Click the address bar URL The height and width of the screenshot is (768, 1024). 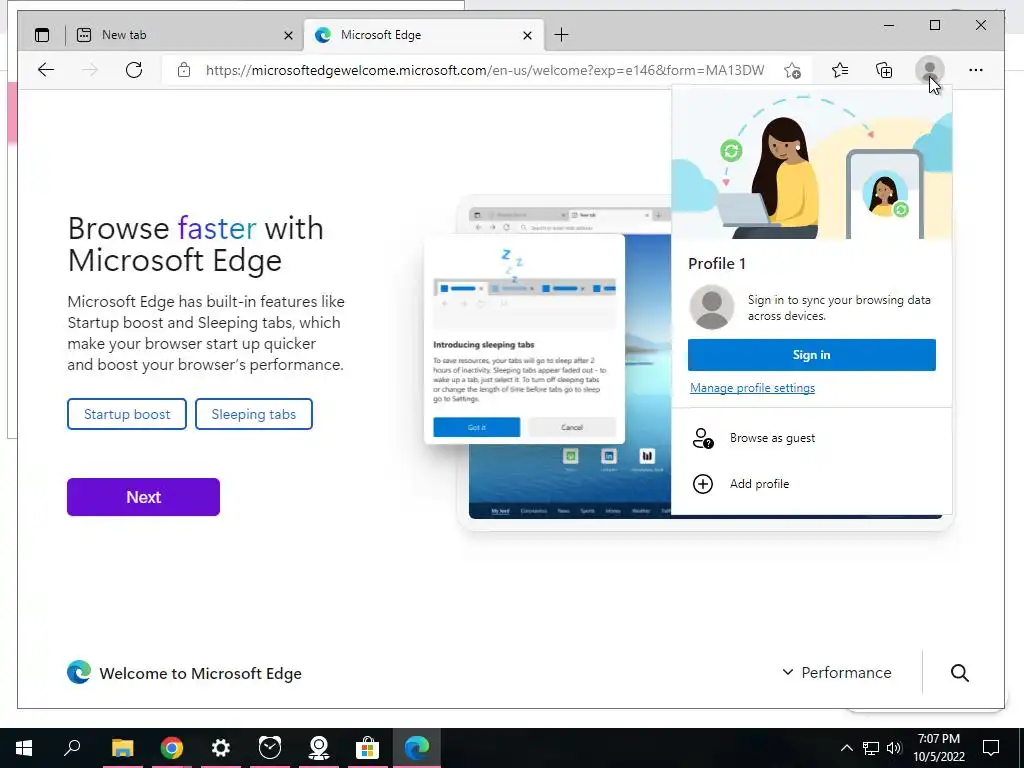click(485, 70)
